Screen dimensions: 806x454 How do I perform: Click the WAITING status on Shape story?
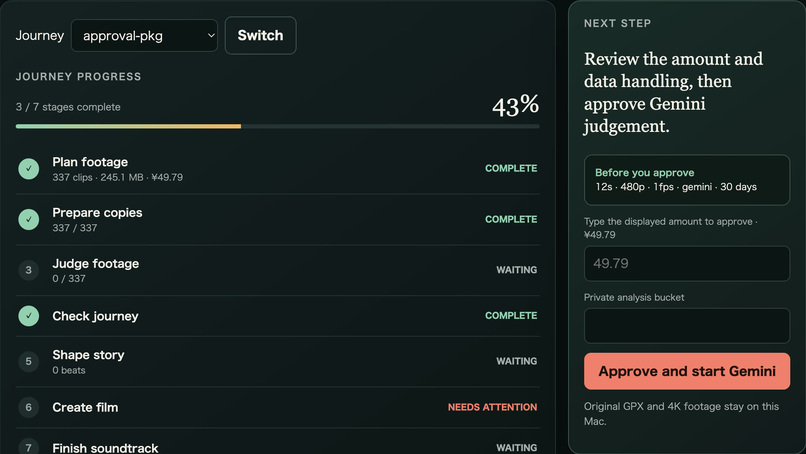click(517, 361)
